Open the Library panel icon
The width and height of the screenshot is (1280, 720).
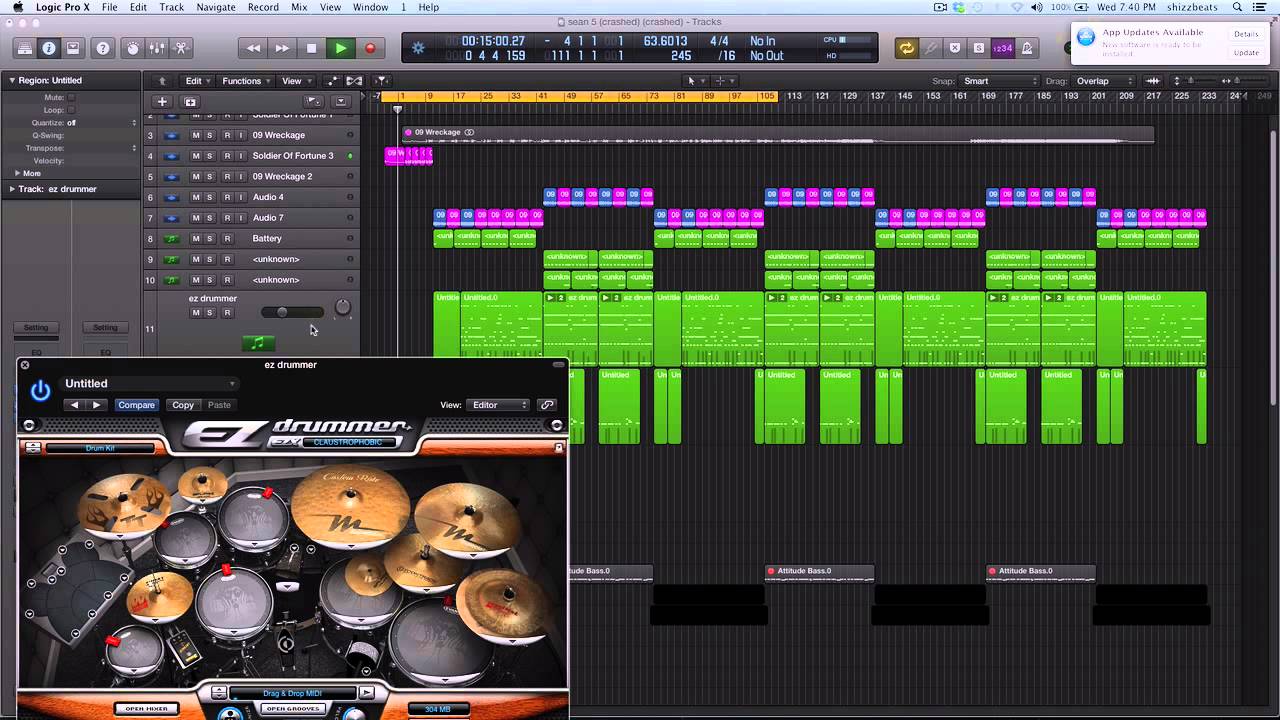(24, 48)
